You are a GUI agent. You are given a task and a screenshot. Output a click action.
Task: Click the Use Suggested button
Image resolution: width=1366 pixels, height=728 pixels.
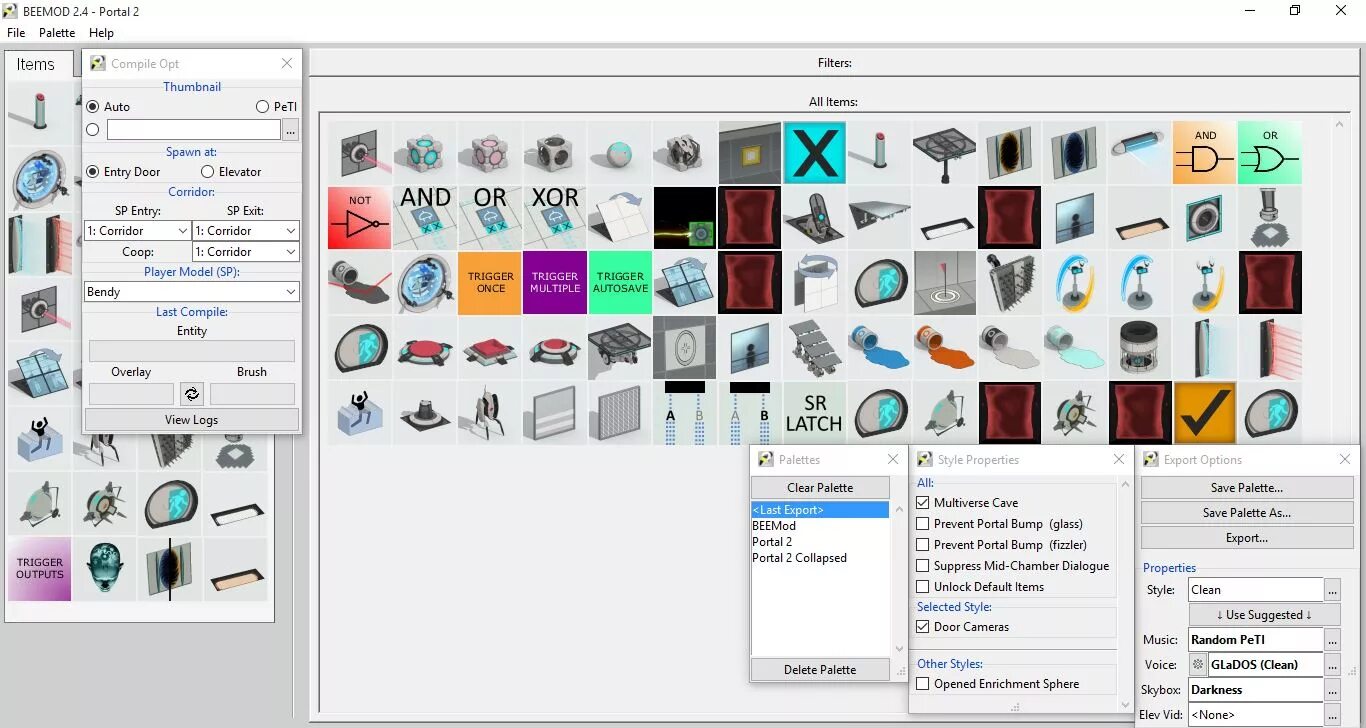pyautogui.click(x=1264, y=615)
